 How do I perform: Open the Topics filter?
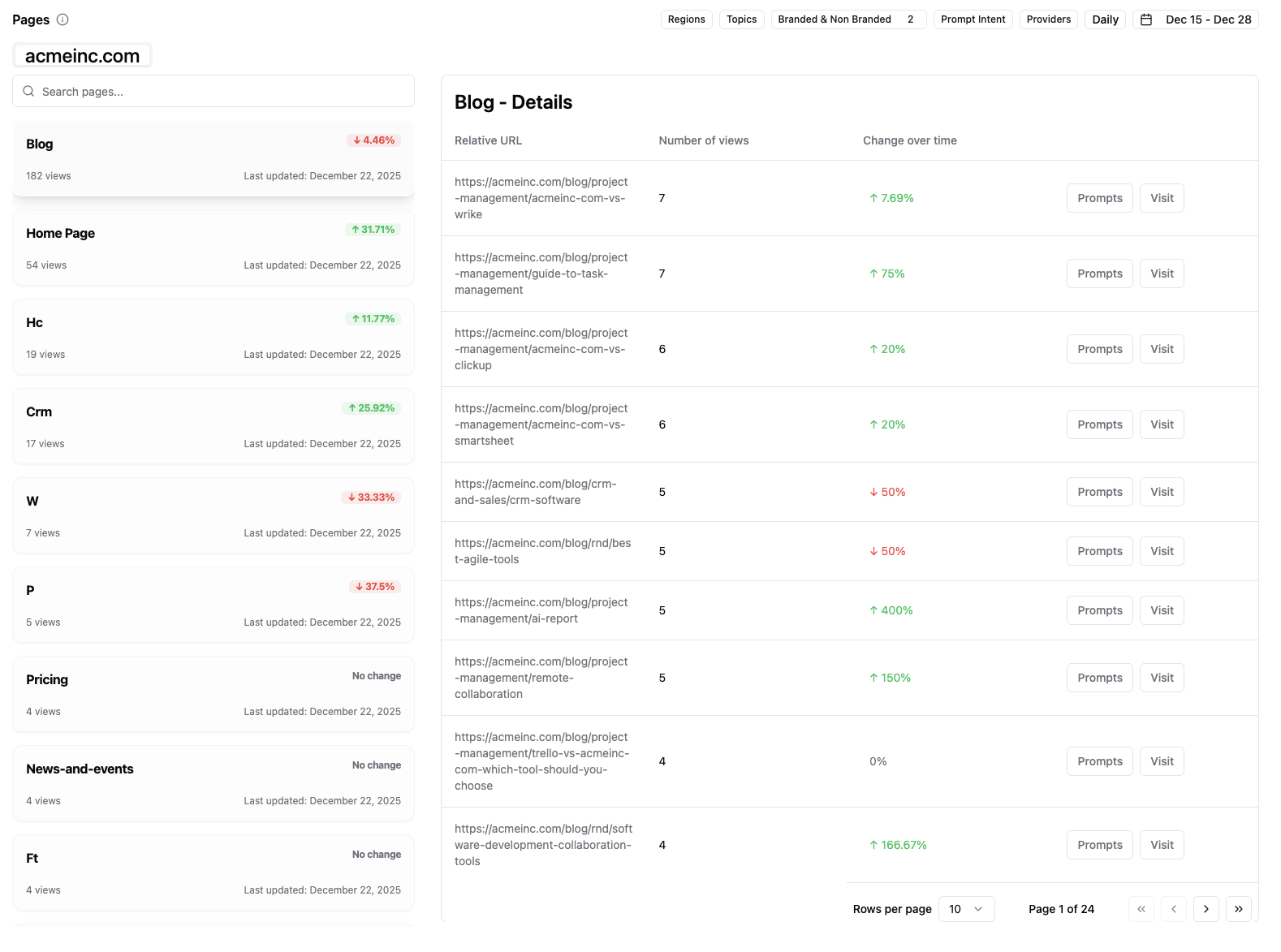tap(741, 19)
